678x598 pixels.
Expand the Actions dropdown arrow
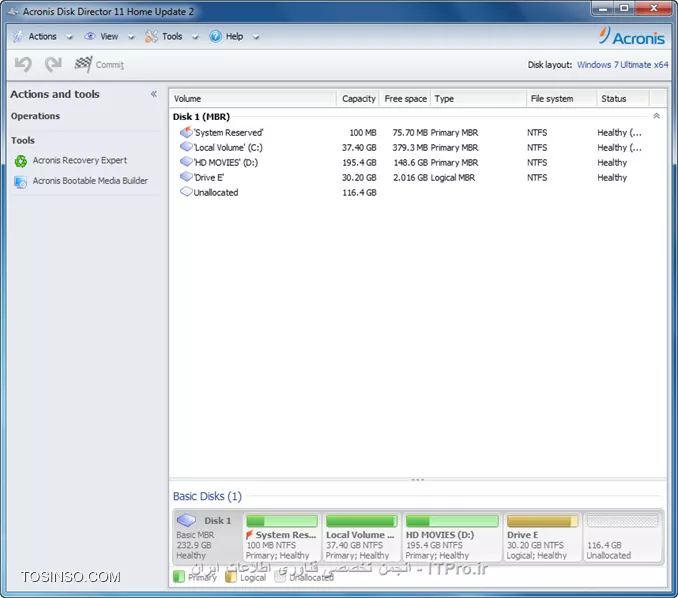[x=69, y=37]
